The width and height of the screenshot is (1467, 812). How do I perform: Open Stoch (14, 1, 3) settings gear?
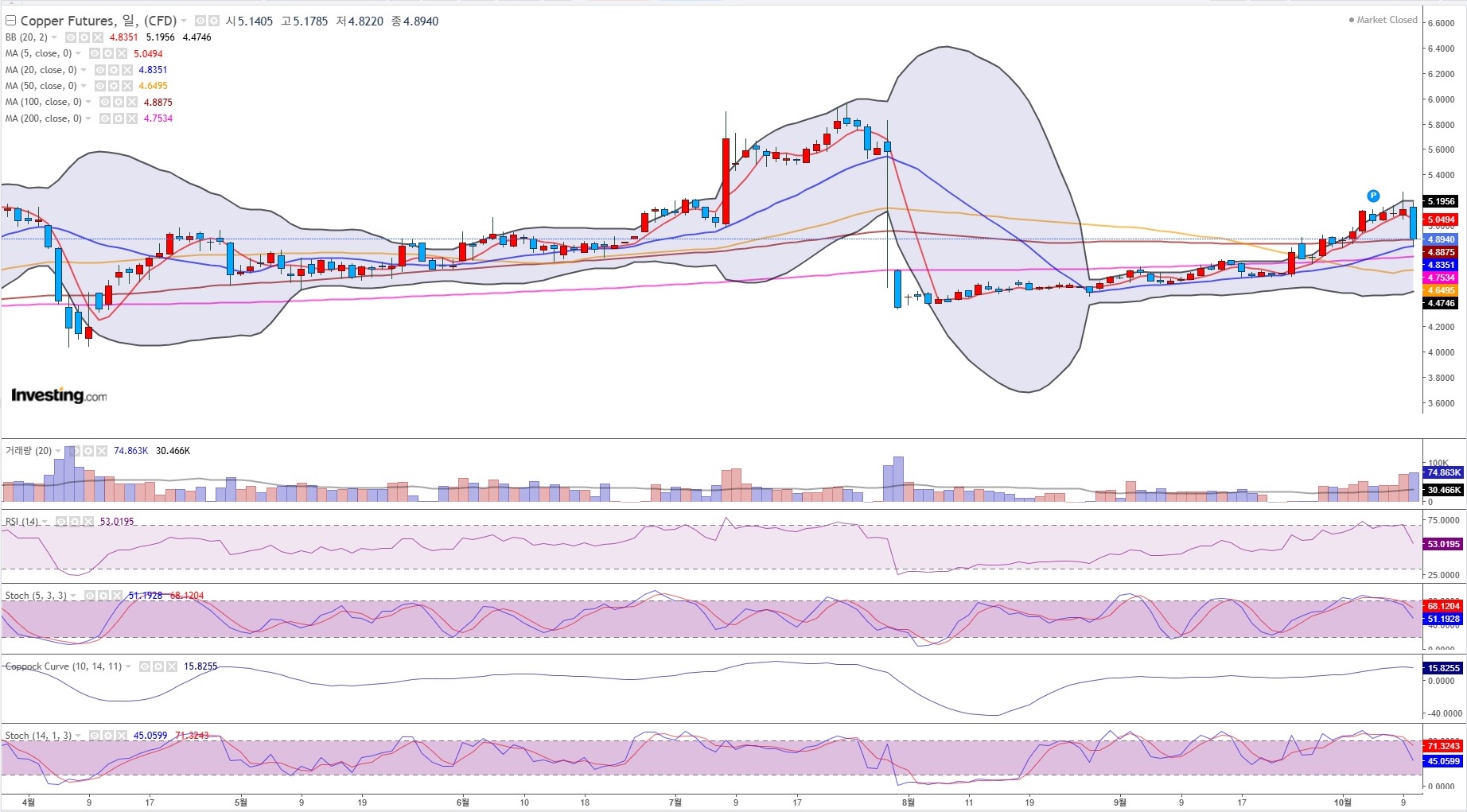pyautogui.click(x=108, y=736)
